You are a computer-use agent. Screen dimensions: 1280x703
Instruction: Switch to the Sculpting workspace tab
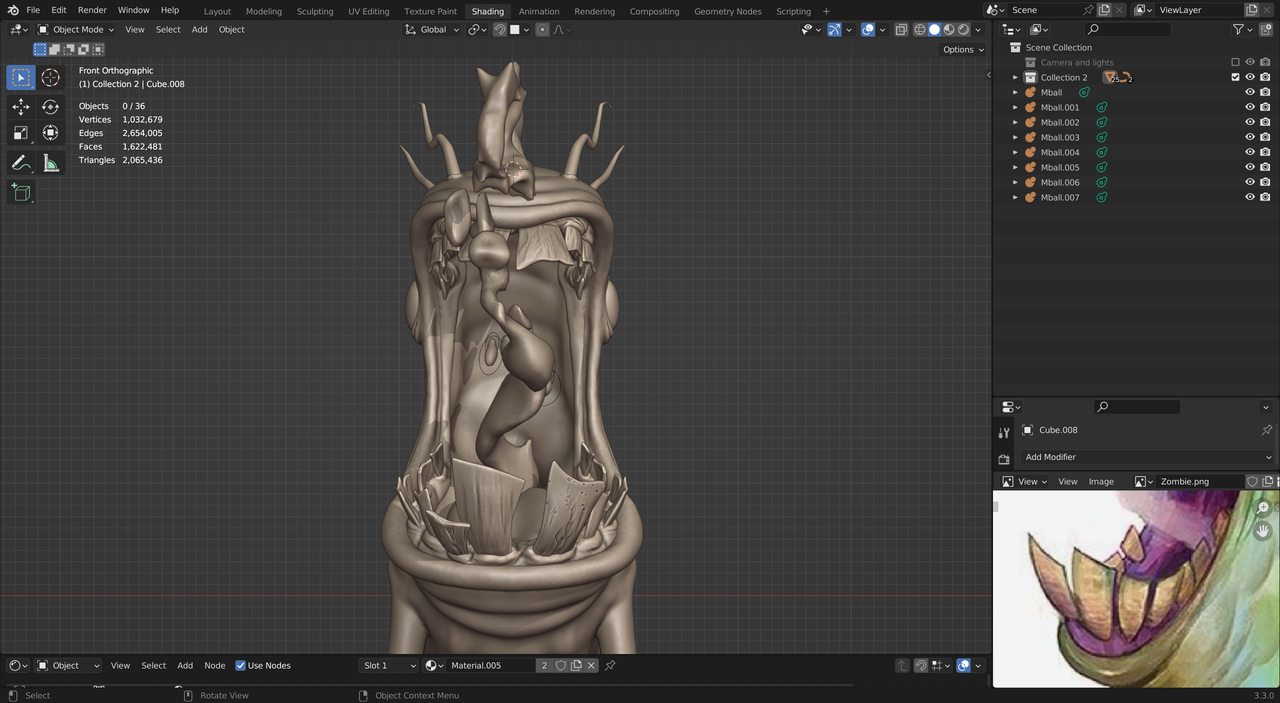coord(315,12)
